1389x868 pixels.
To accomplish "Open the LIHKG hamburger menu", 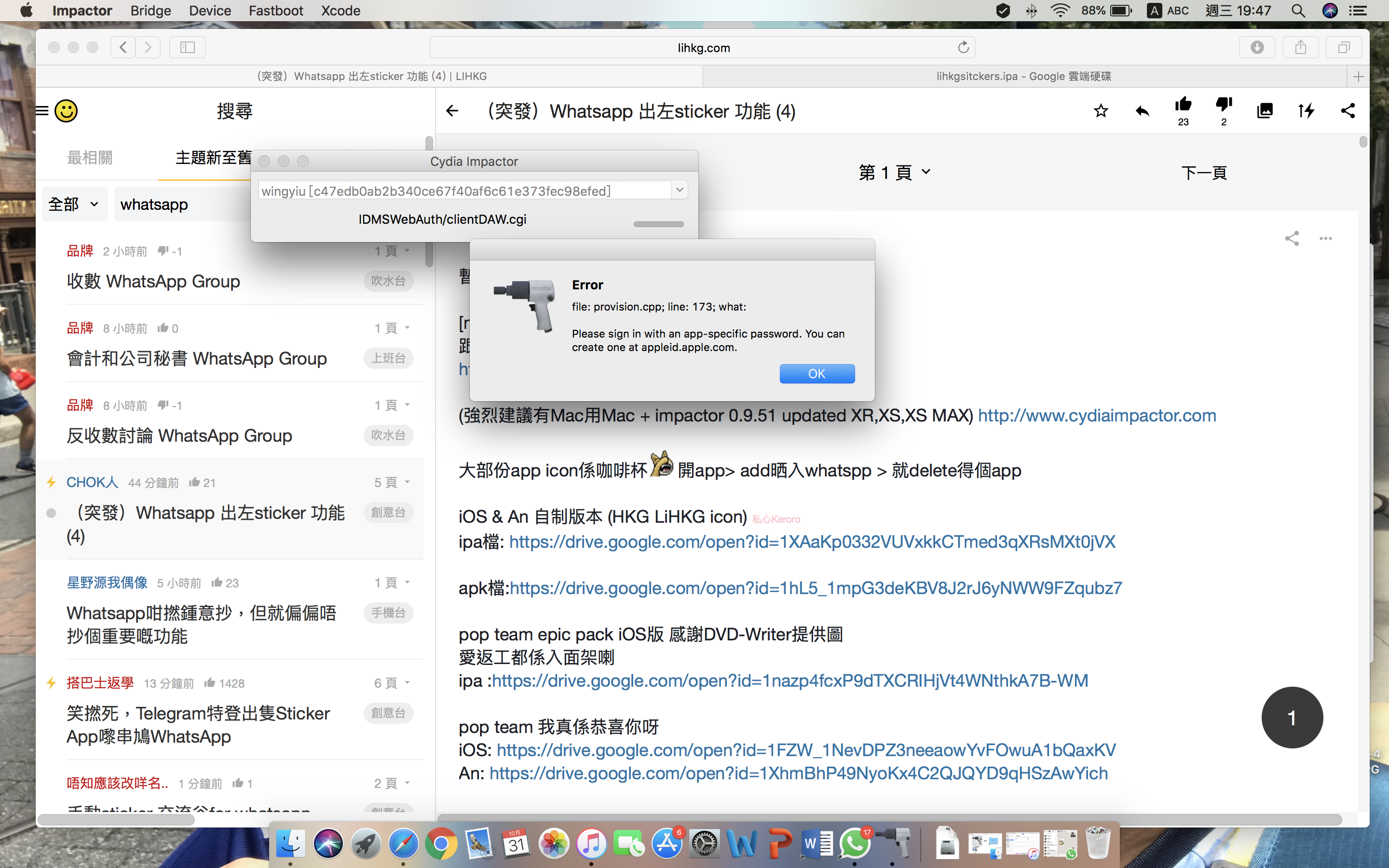I will coord(42,111).
